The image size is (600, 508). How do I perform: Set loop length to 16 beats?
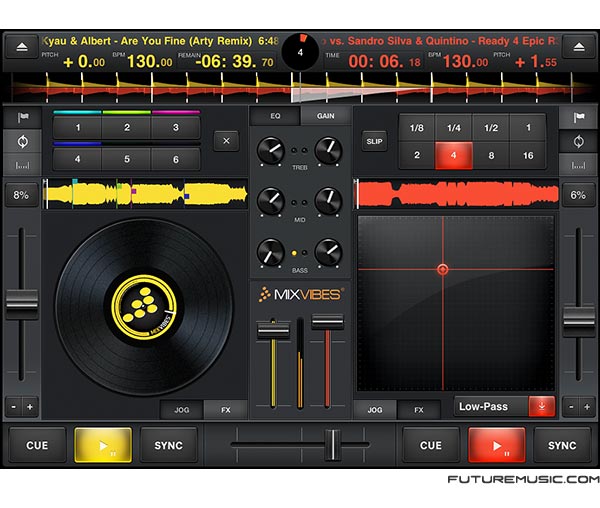[x=528, y=155]
